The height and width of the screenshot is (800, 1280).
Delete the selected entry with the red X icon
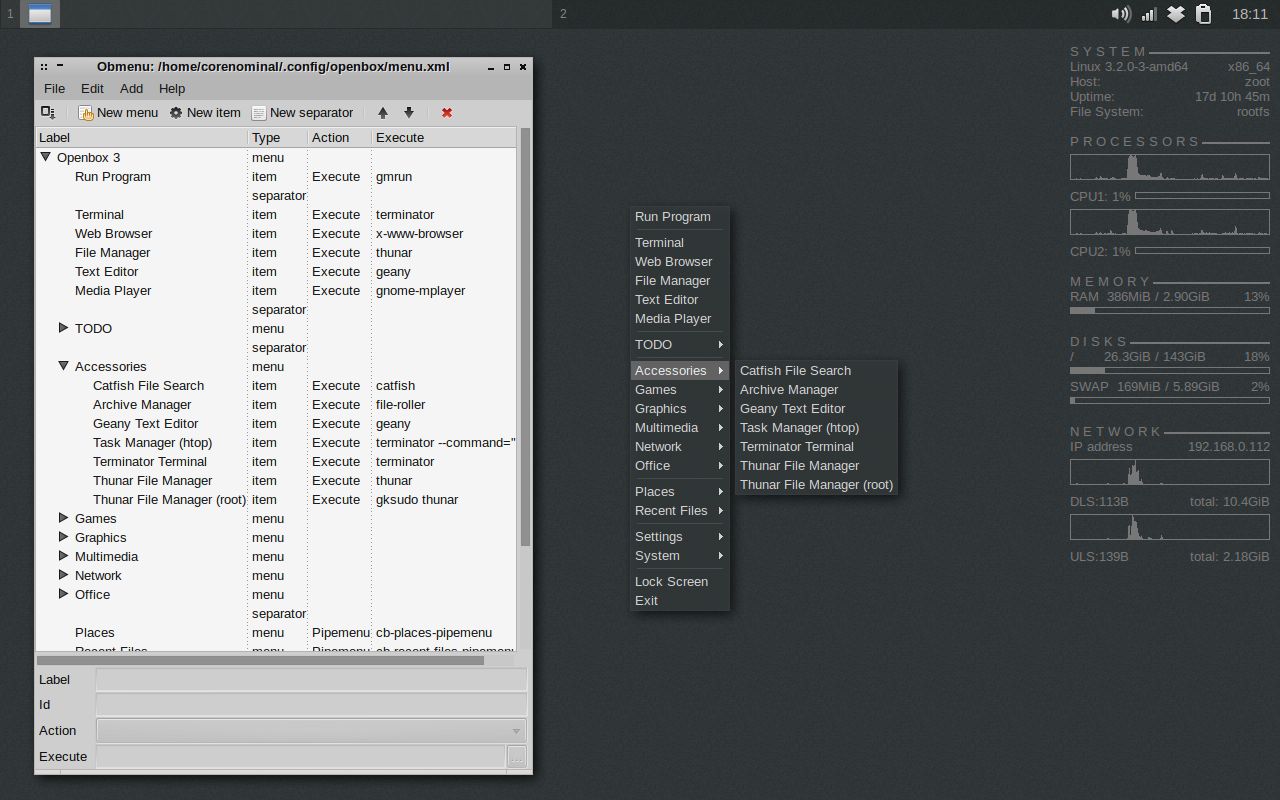pos(446,113)
